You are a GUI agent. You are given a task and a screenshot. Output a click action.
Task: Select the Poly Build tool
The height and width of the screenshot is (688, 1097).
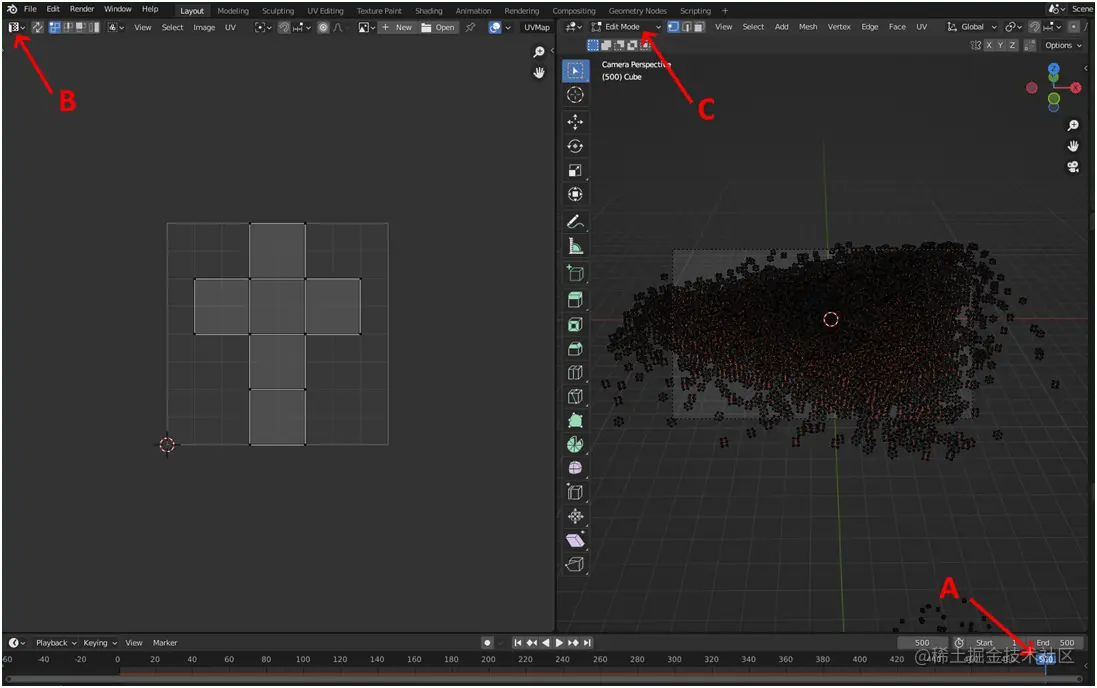coord(575,421)
